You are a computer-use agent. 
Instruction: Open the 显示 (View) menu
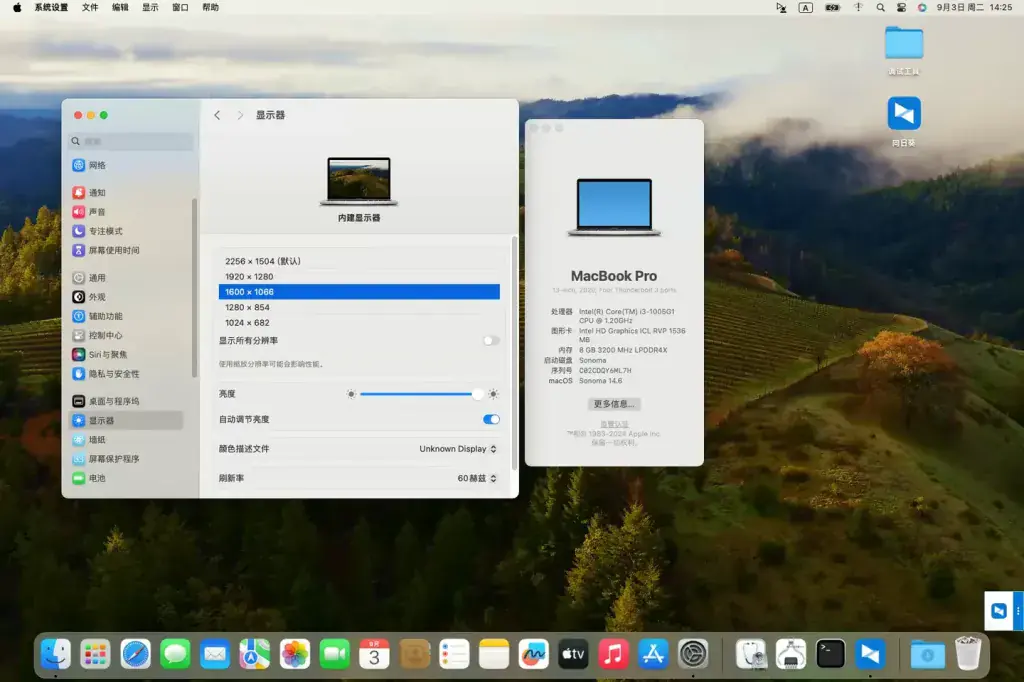pyautogui.click(x=150, y=7)
